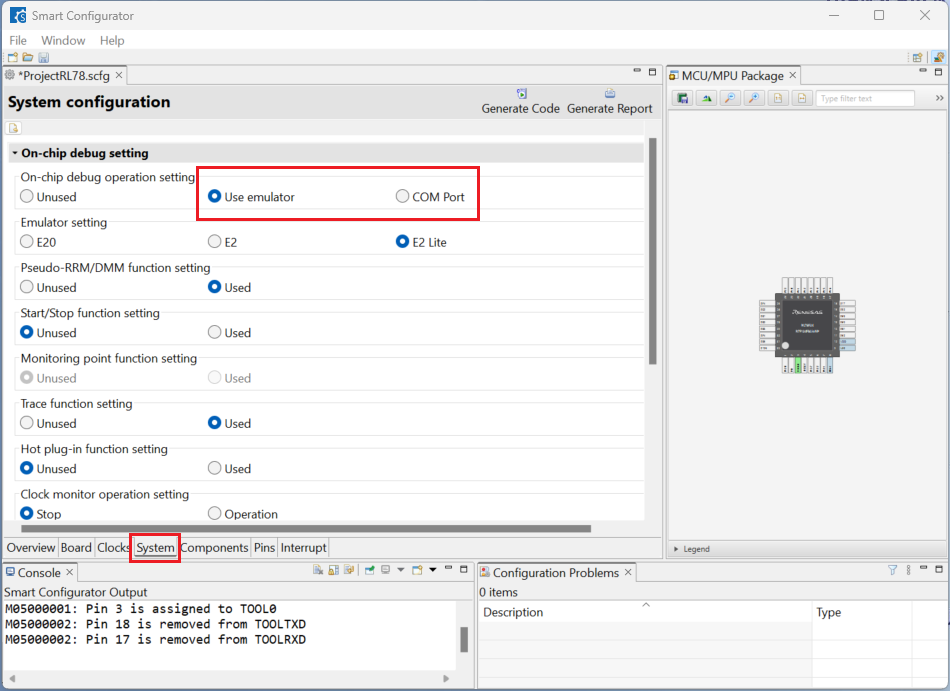
Task: Click the Generate Report icon
Action: pos(610,94)
